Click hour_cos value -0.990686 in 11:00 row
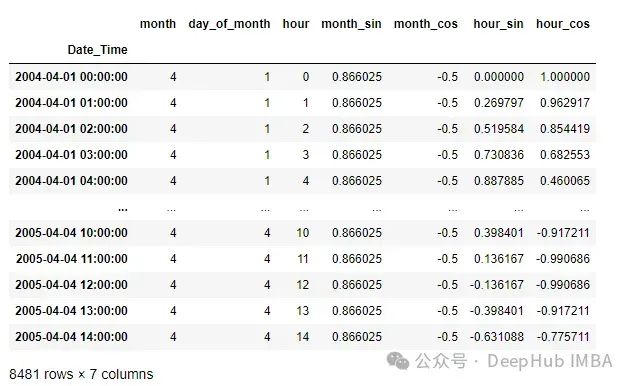 [563, 259]
